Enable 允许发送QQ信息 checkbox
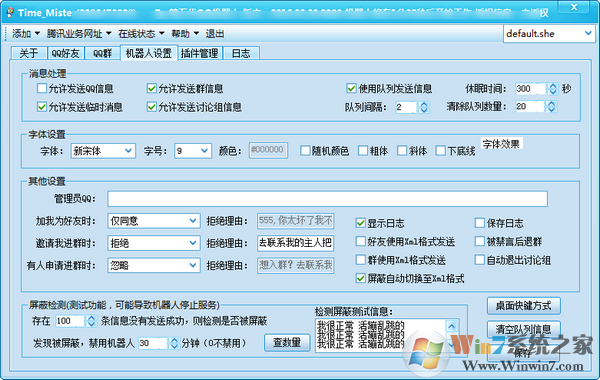 42,88
